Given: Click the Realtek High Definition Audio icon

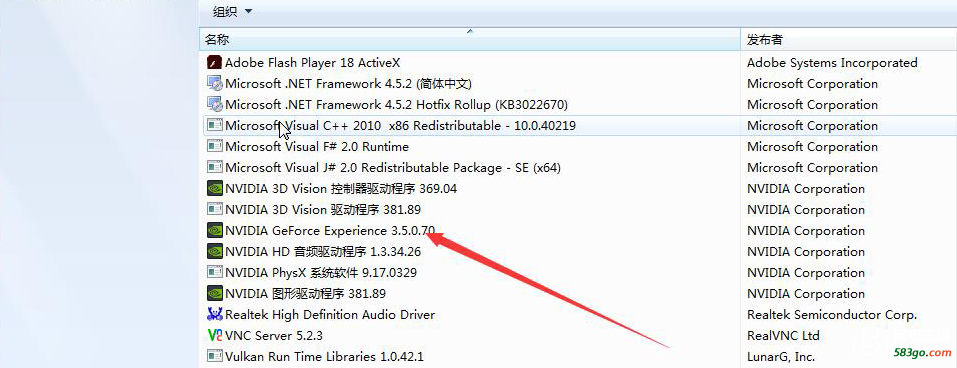Looking at the screenshot, I should [214, 314].
